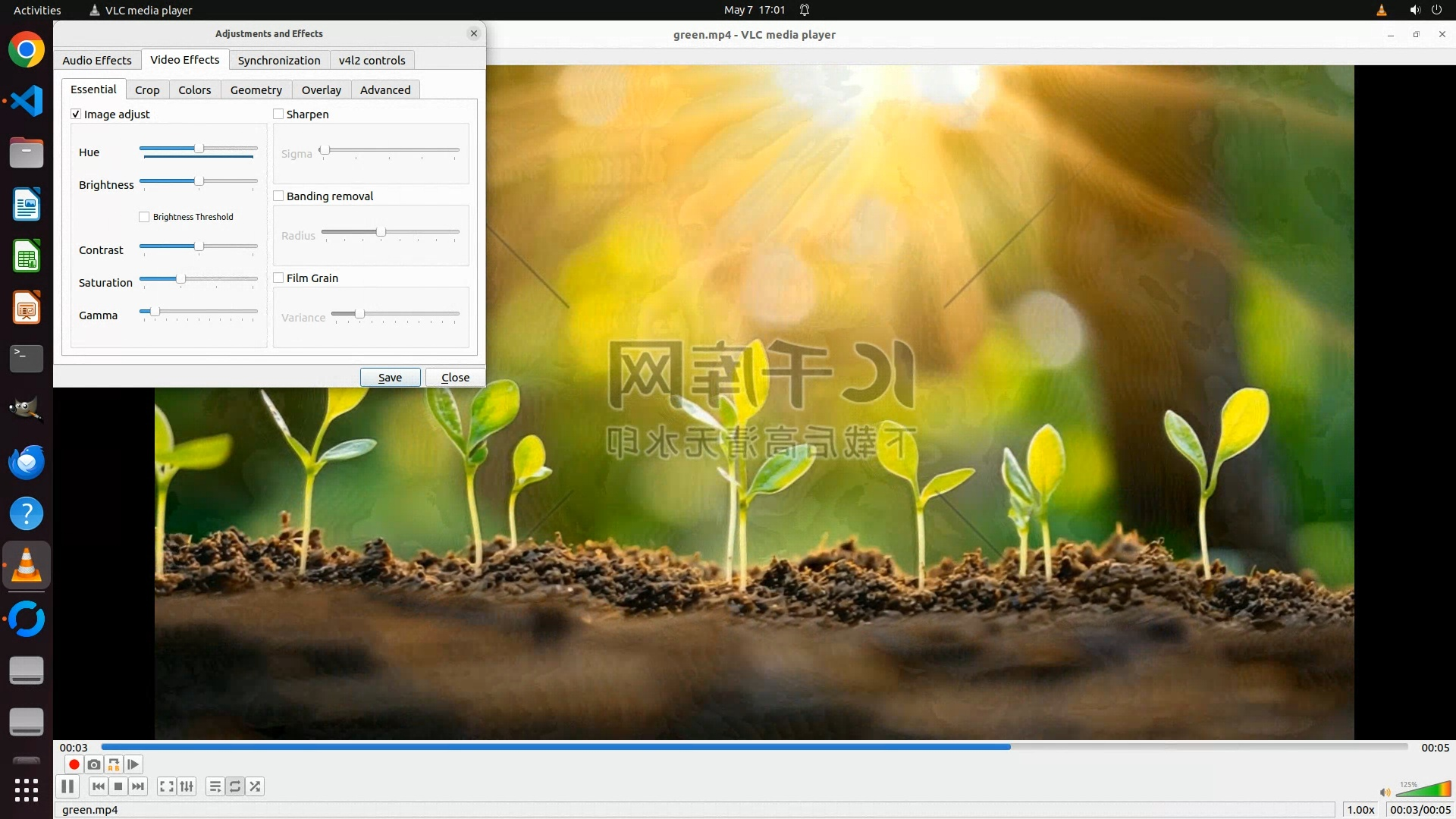Click the 1.00x playback speed indicator
The width and height of the screenshot is (1456, 819).
[1360, 810]
